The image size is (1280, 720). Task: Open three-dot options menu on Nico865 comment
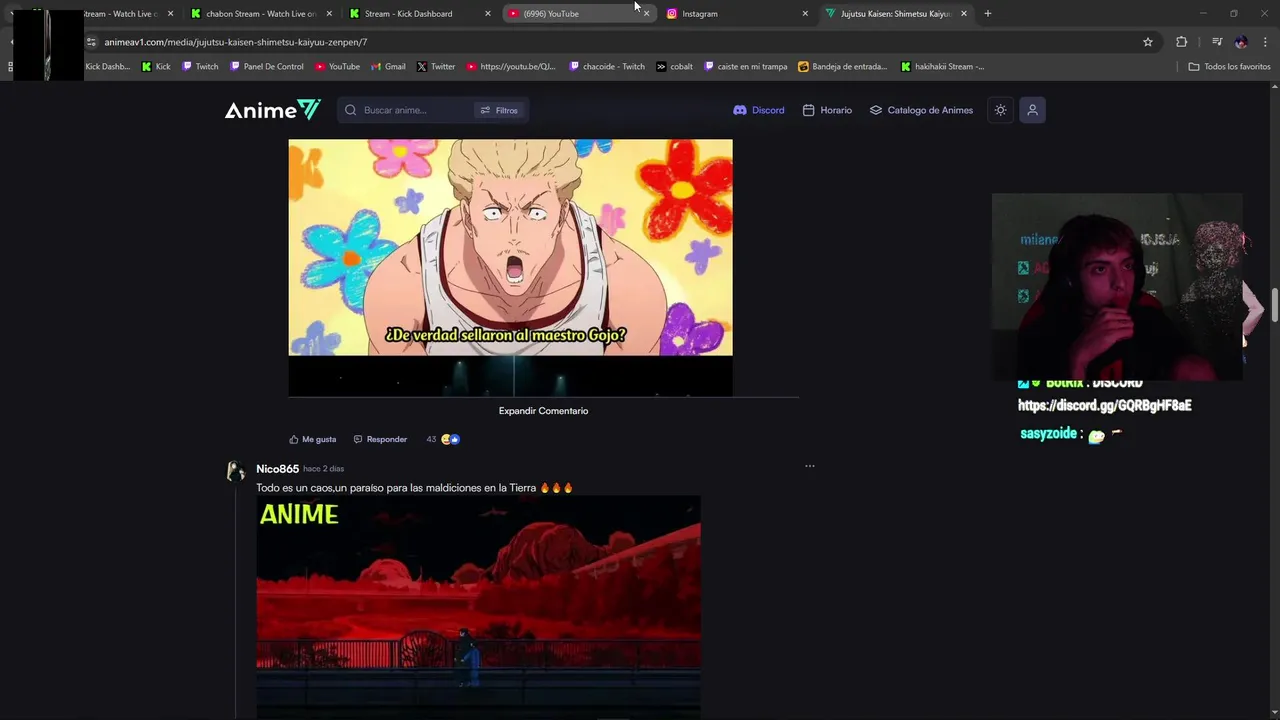[x=810, y=466]
